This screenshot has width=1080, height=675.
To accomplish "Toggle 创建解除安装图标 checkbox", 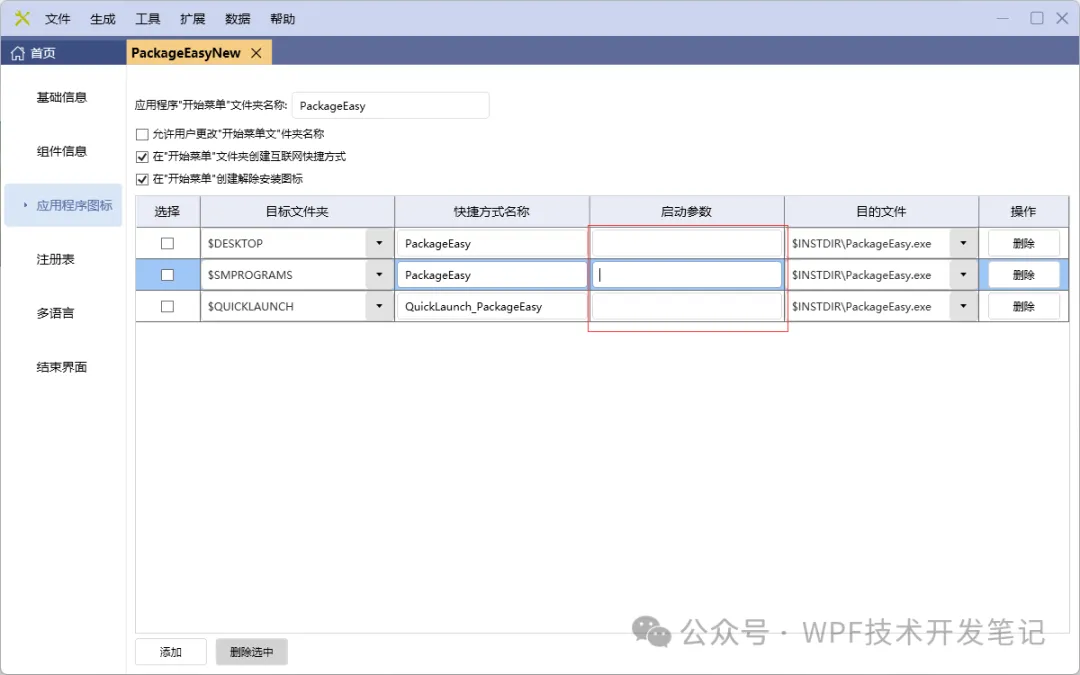I will click(142, 180).
